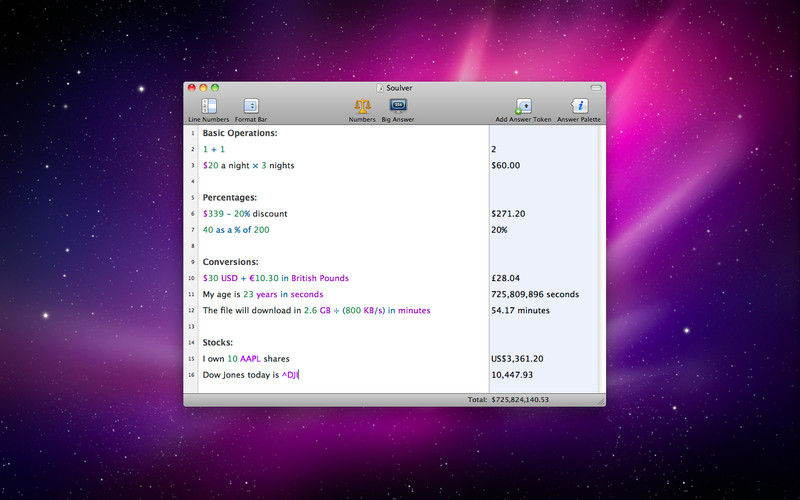Select the "Basic Operations:" heading line
Image resolution: width=800 pixels, height=500 pixels.
tap(240, 133)
